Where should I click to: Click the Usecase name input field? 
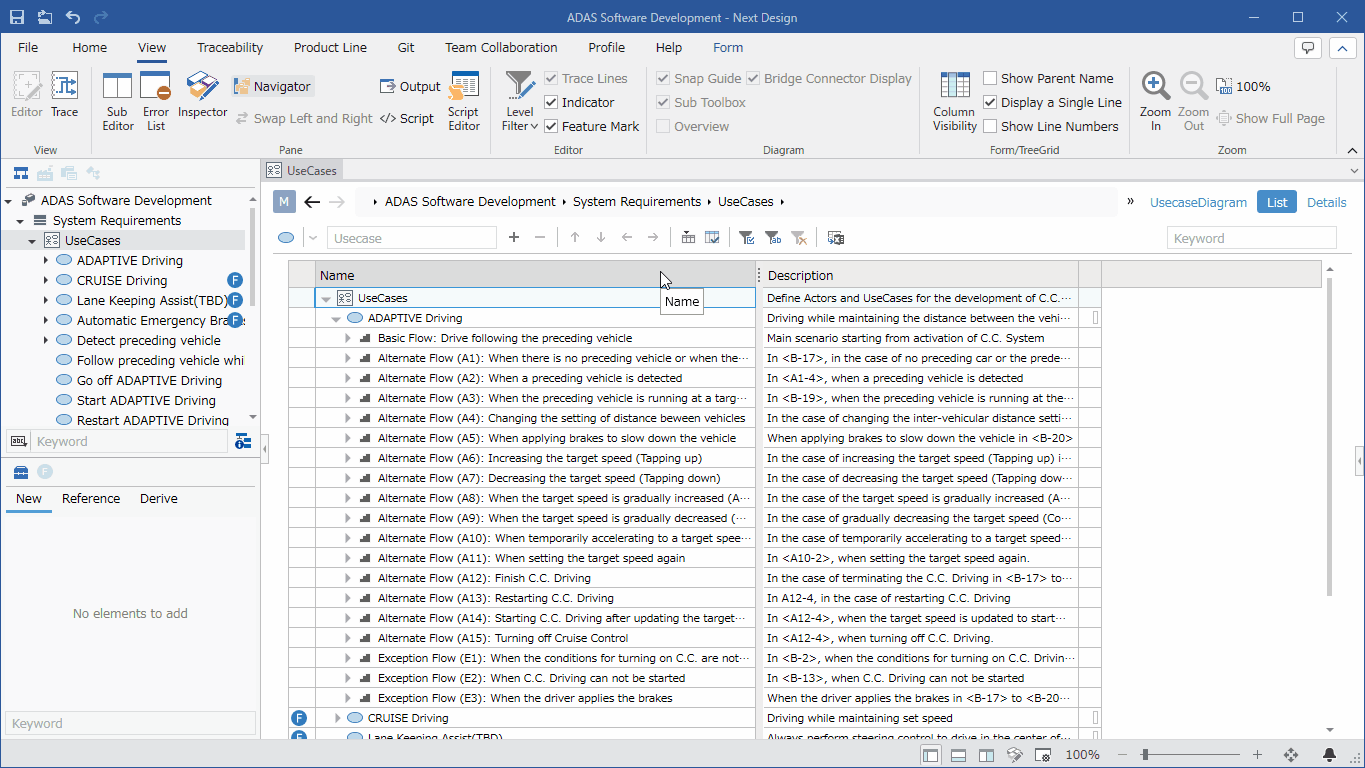click(412, 238)
